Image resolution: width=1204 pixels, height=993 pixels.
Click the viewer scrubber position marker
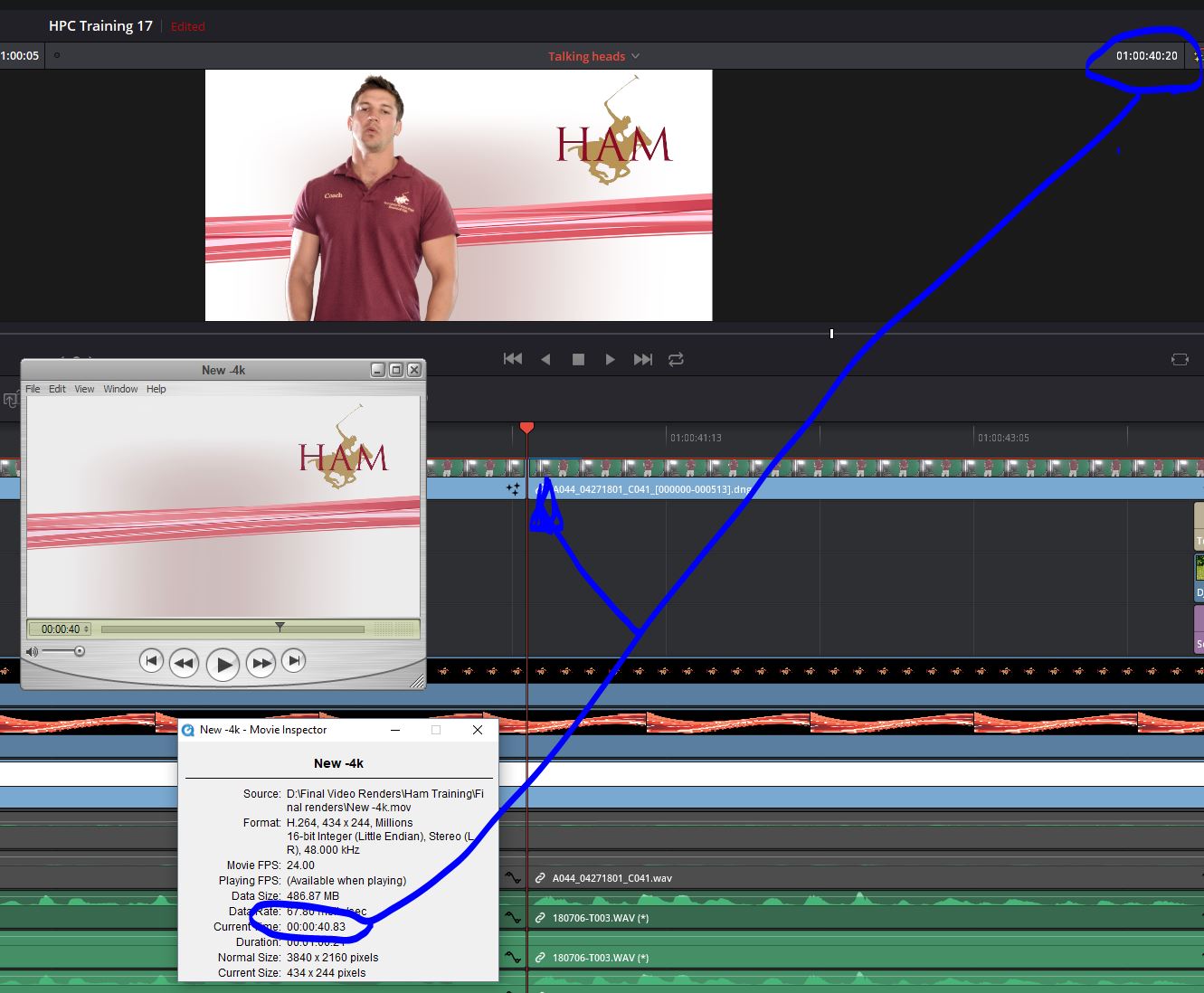click(x=831, y=334)
